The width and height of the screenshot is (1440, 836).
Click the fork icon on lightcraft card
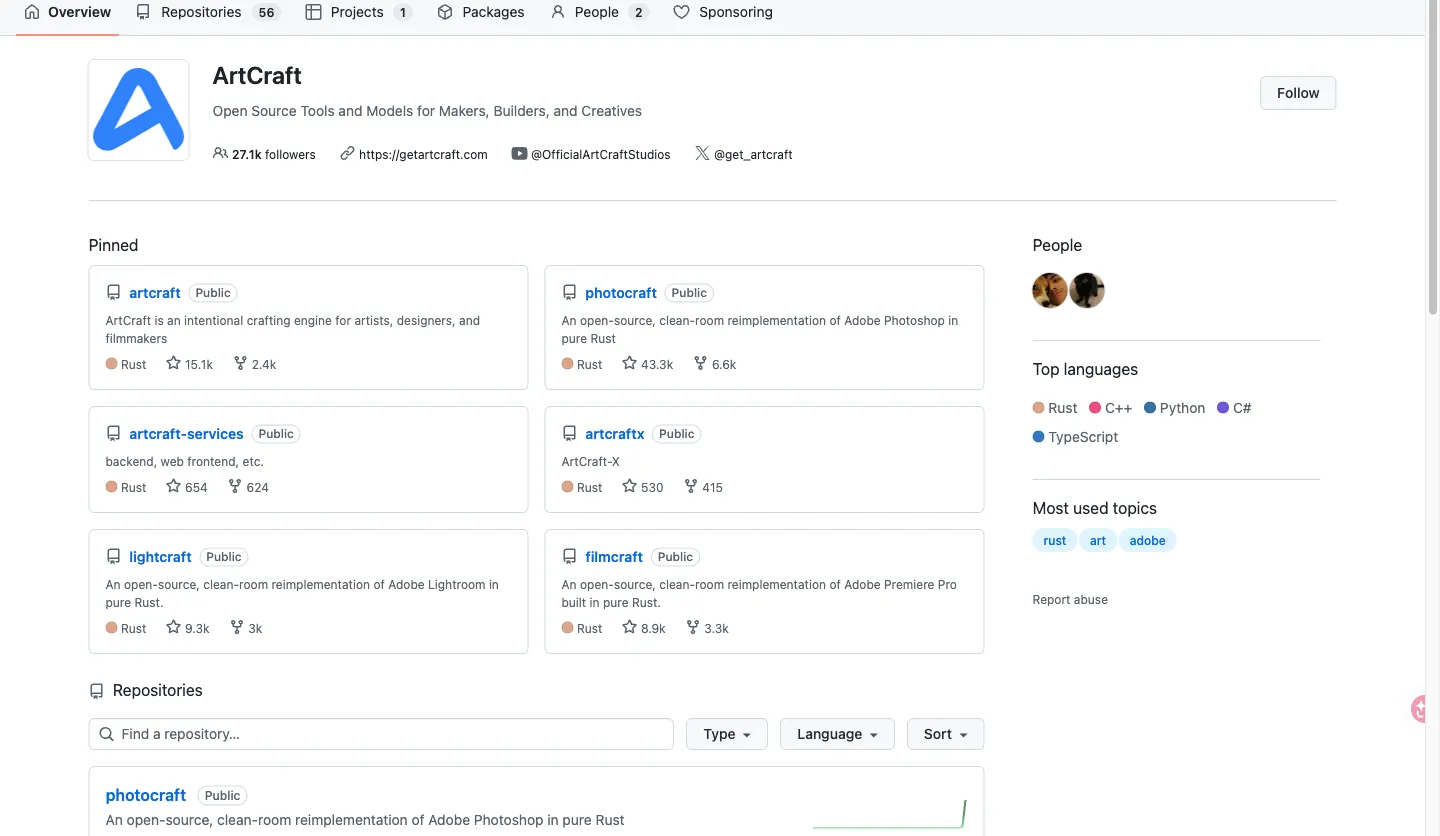237,628
